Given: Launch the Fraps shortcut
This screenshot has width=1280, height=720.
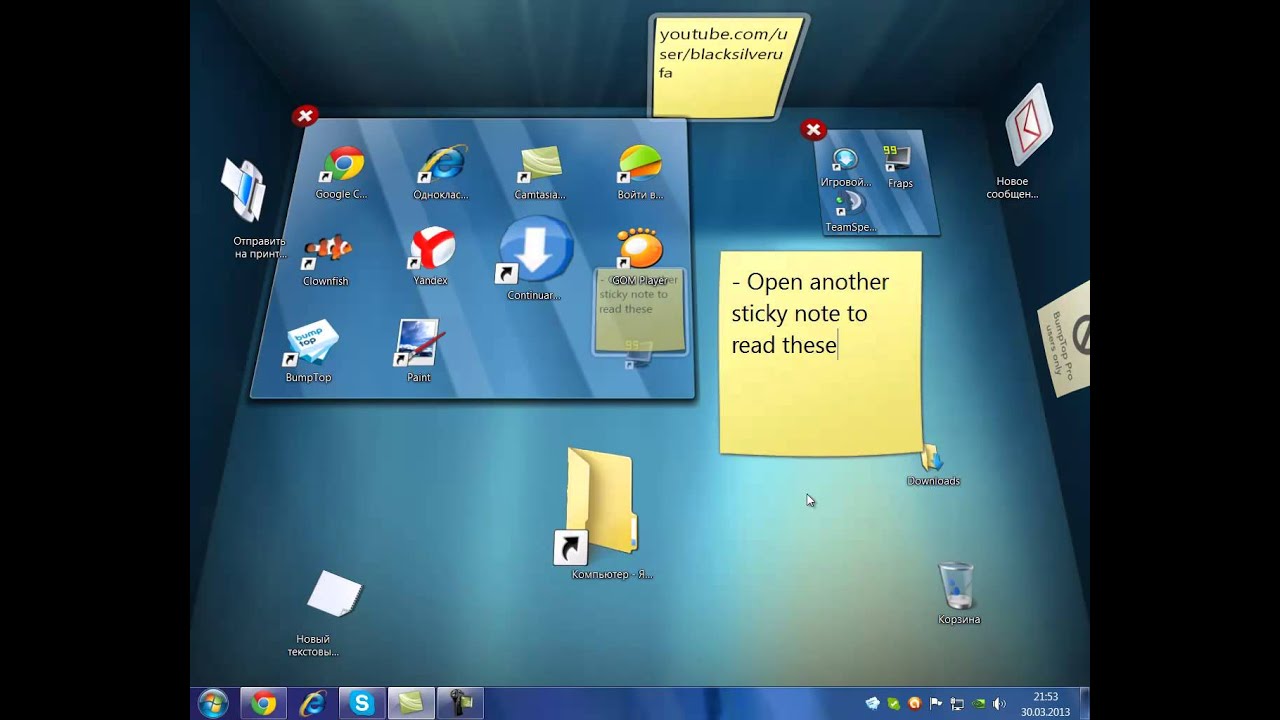Looking at the screenshot, I should [896, 160].
